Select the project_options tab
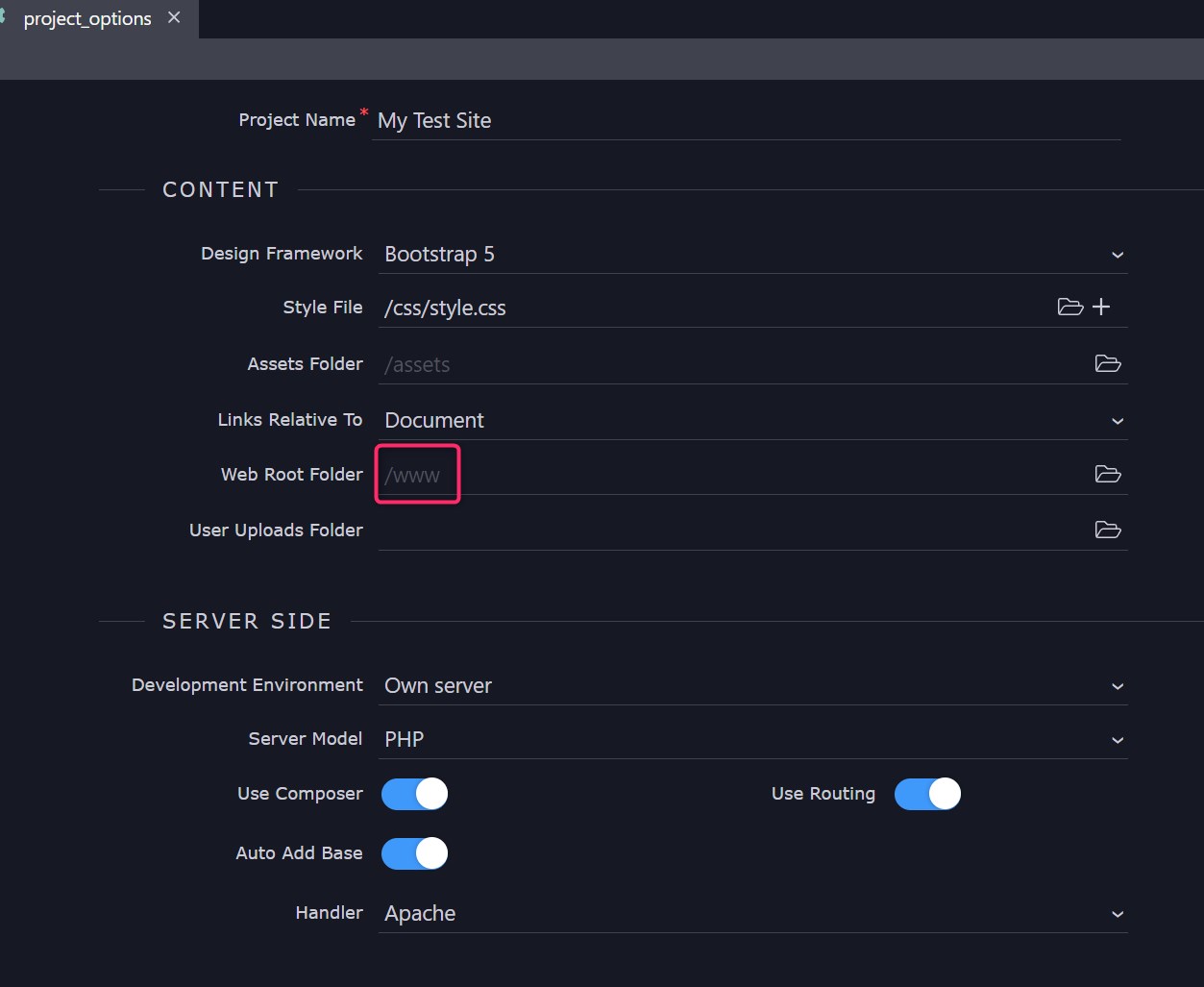Screen dimensions: 1204x987 86,19
